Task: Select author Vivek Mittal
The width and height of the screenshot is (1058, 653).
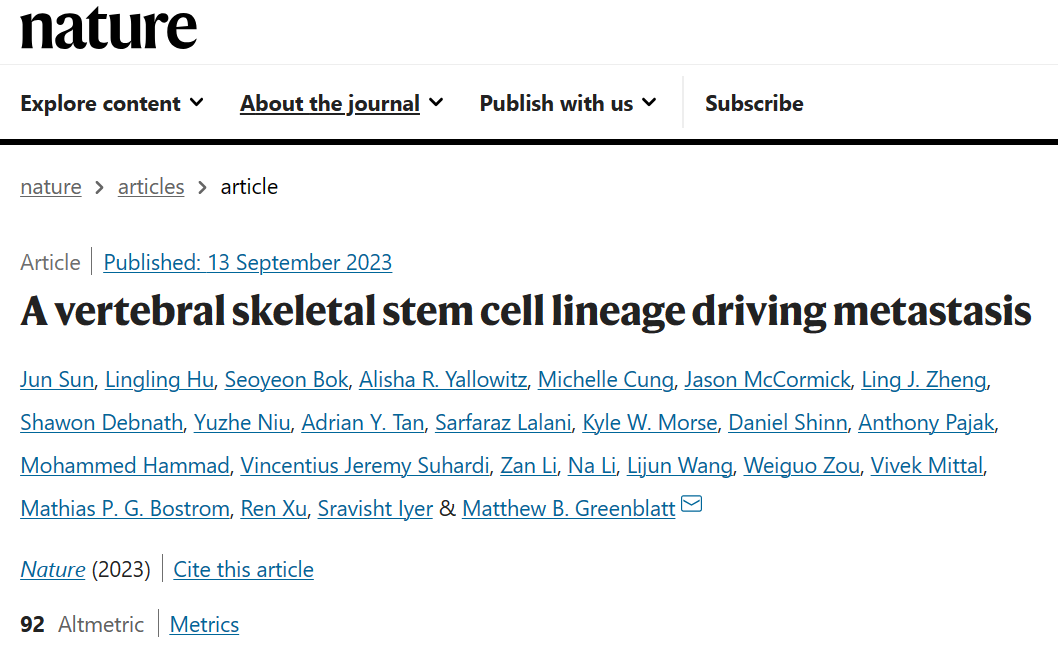Action: click(x=926, y=466)
